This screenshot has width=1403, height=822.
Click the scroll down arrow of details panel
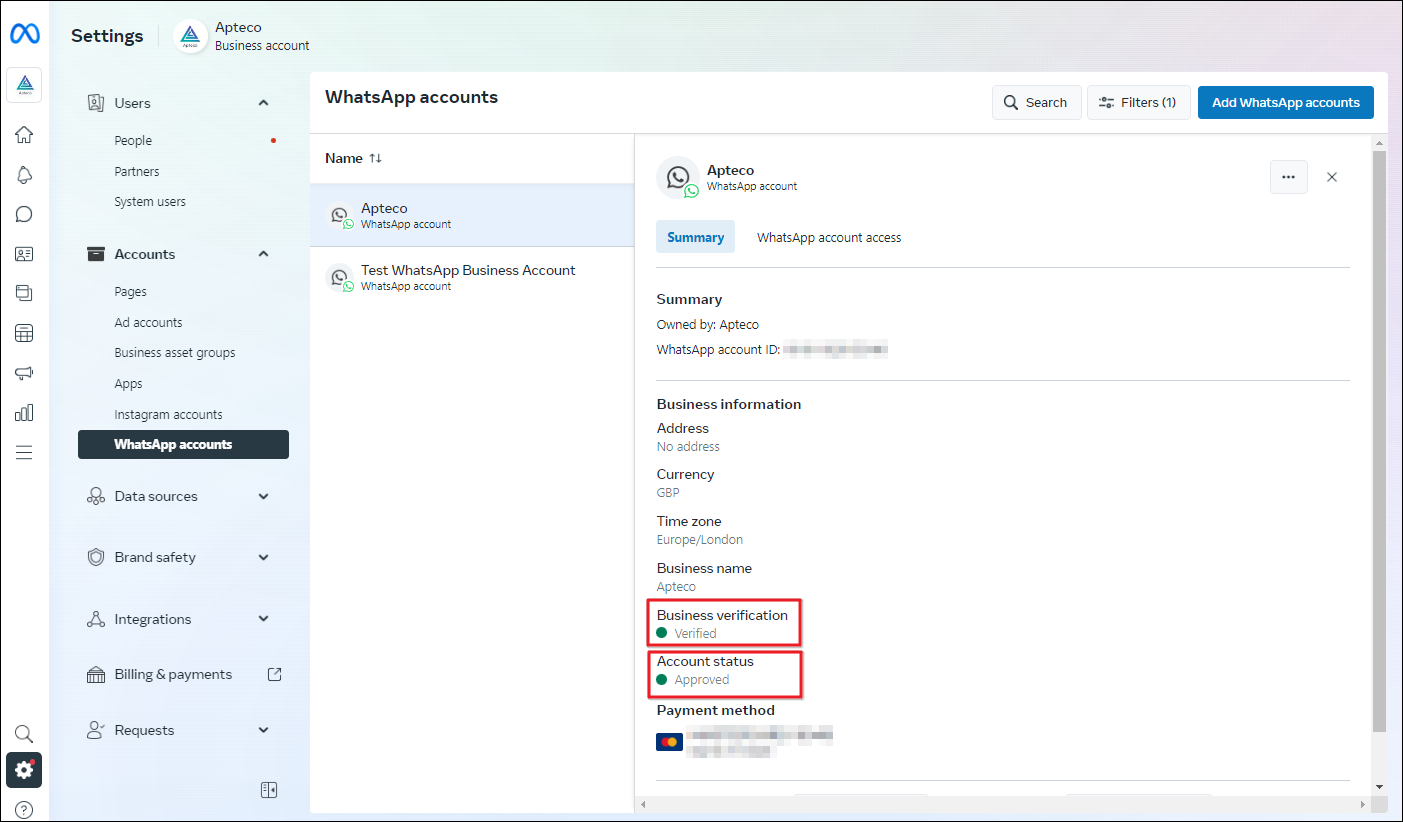pyautogui.click(x=1379, y=787)
